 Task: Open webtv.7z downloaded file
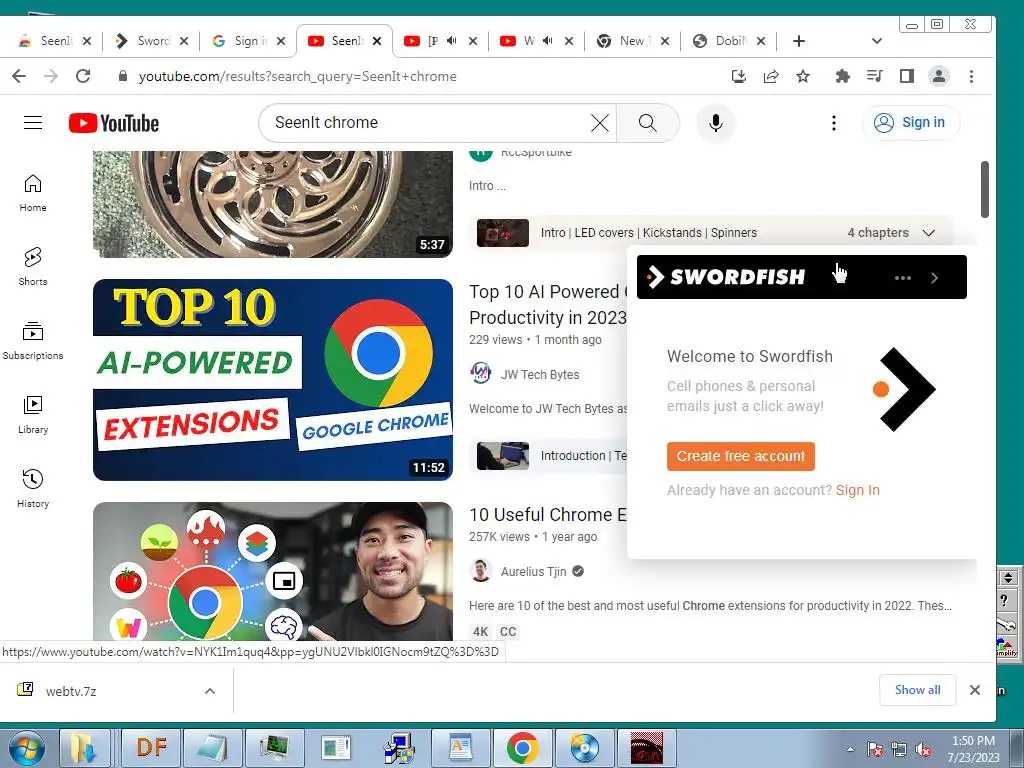tap(71, 691)
